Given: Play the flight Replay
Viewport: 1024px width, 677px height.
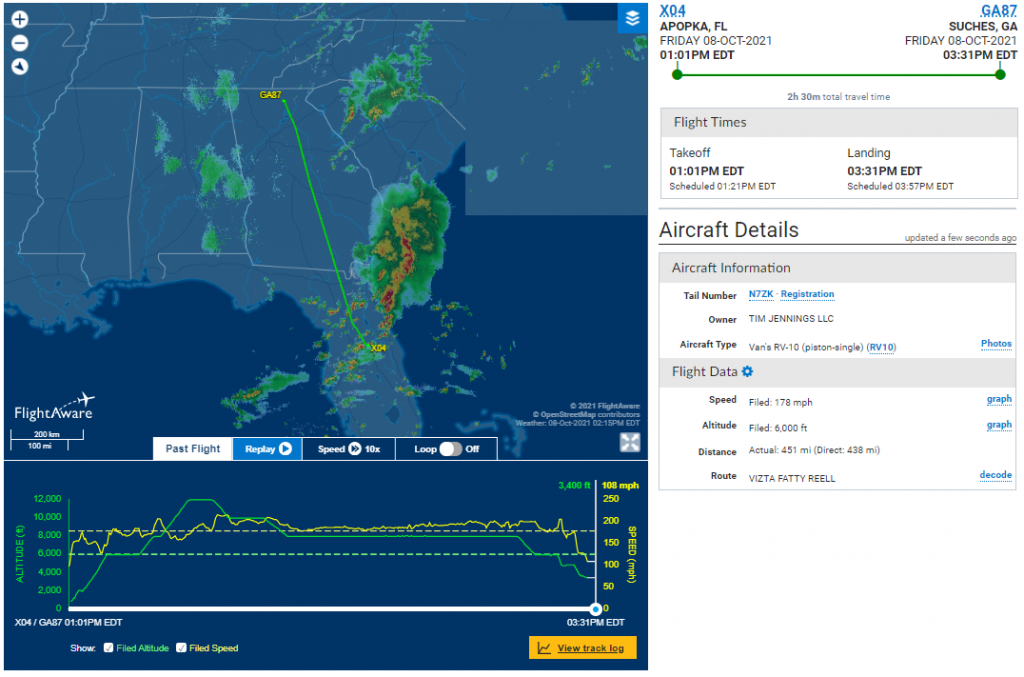Looking at the screenshot, I should tap(267, 449).
